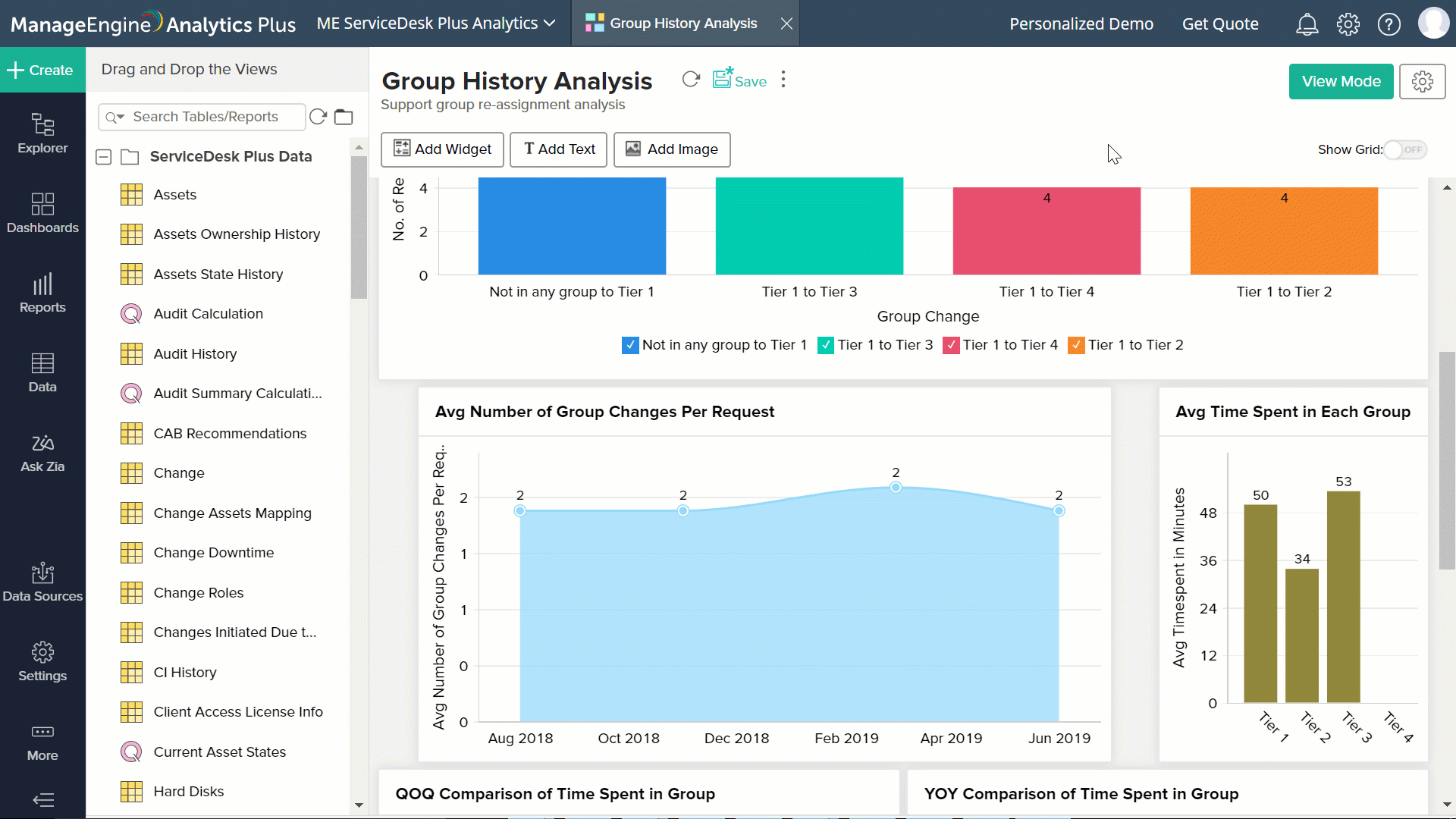The height and width of the screenshot is (819, 1456).
Task: Open the notifications bell
Action: [1307, 24]
